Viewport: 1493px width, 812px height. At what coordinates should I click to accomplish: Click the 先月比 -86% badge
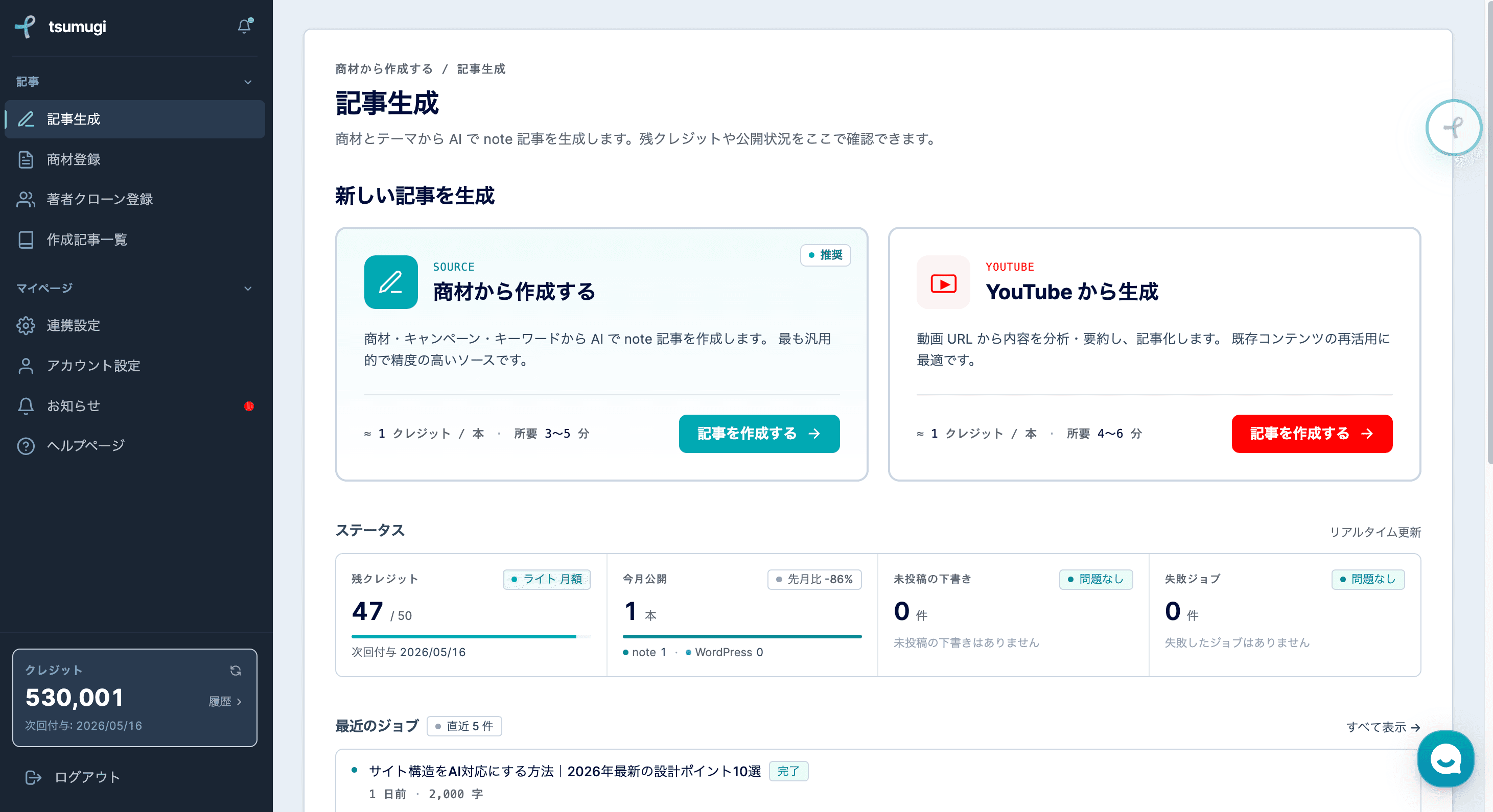tap(814, 579)
